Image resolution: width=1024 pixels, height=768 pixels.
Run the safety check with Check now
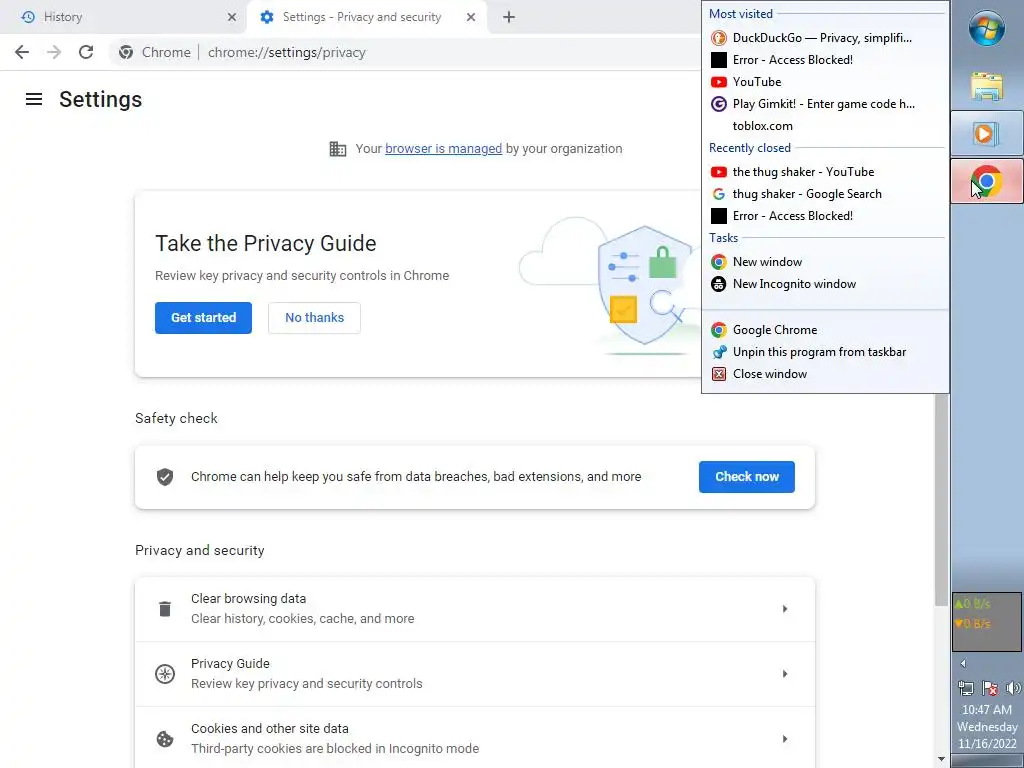tap(746, 477)
